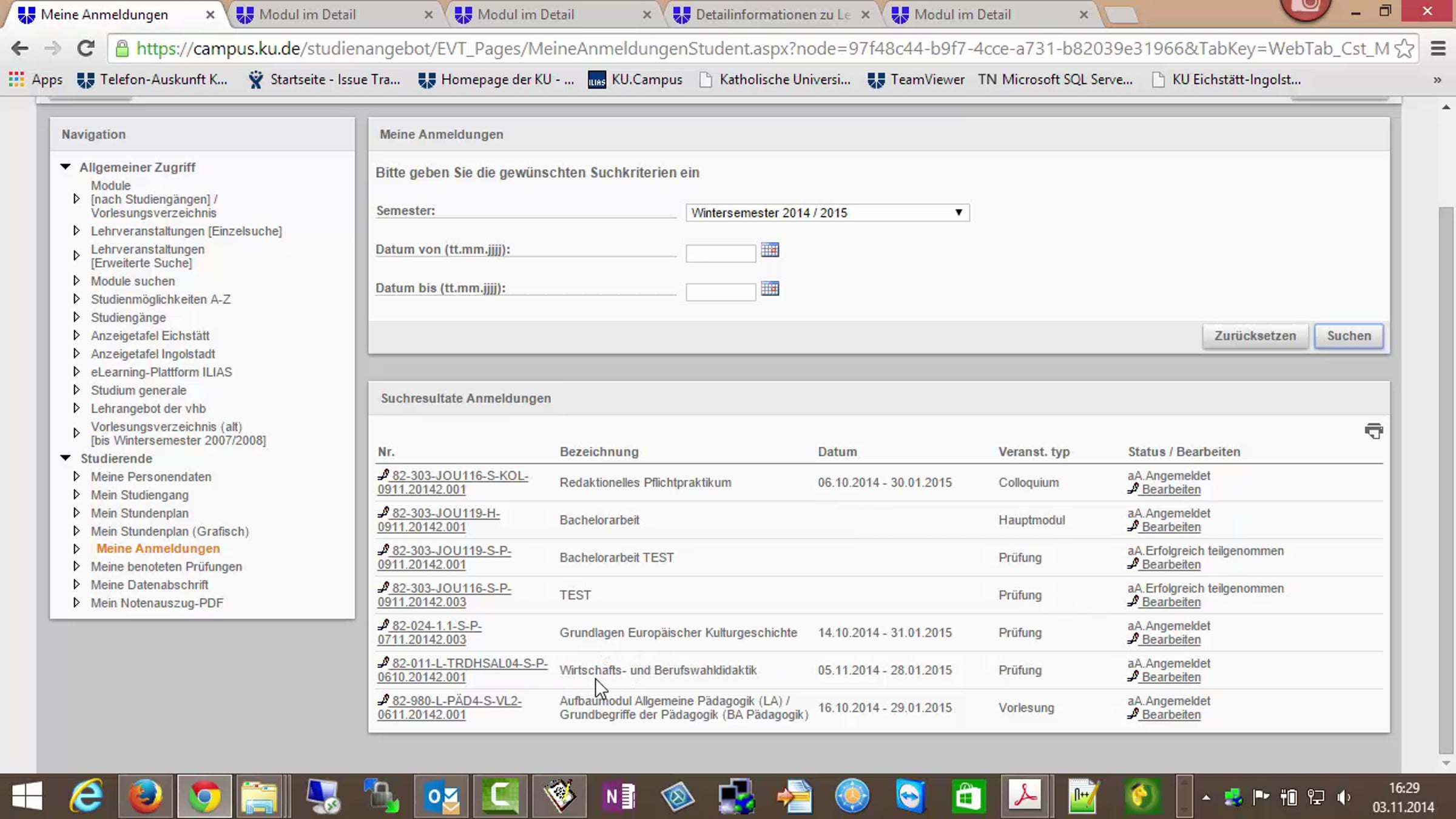Click Bearbeiten for Bachelorarbeit TEST

coord(1171,565)
